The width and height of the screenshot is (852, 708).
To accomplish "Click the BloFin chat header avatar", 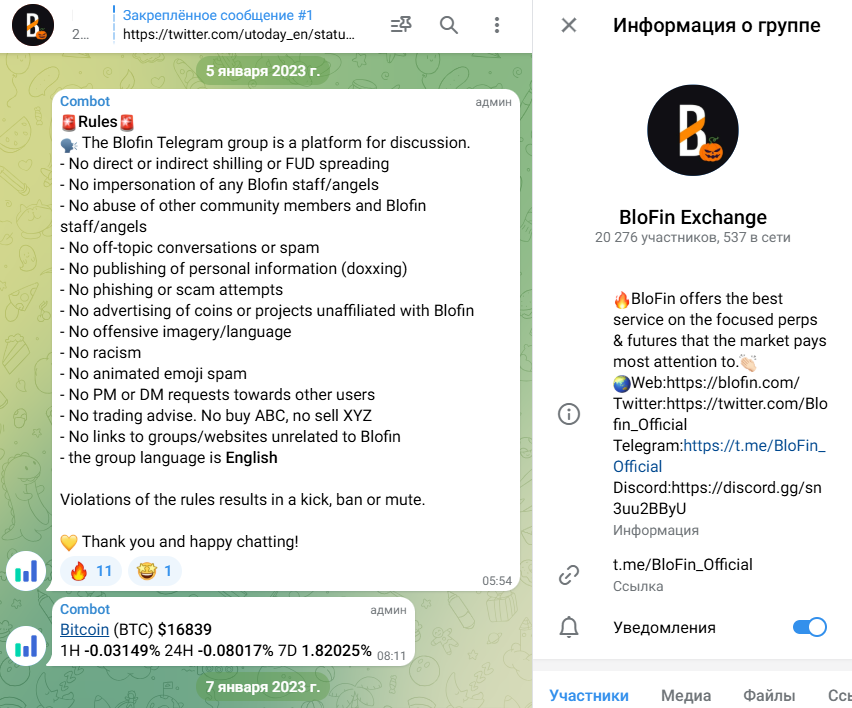I will [x=33, y=25].
